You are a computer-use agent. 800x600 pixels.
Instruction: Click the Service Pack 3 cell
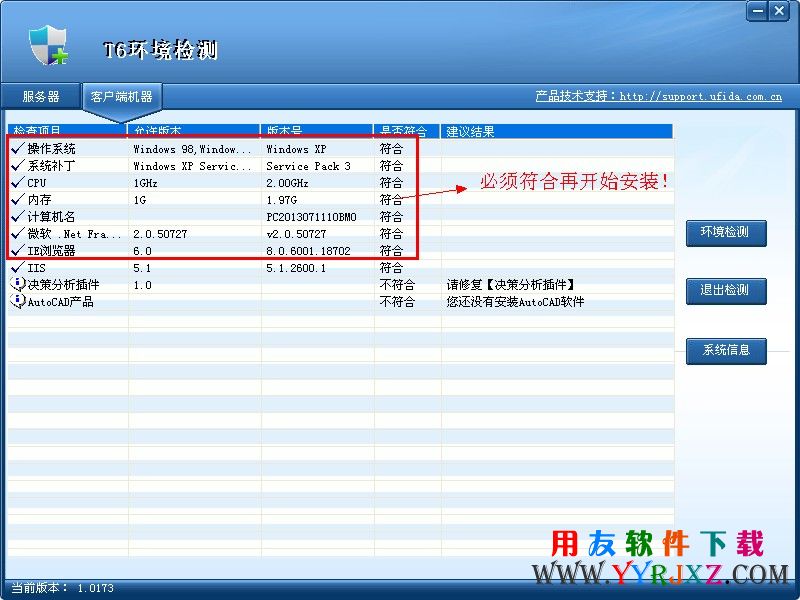(308, 166)
